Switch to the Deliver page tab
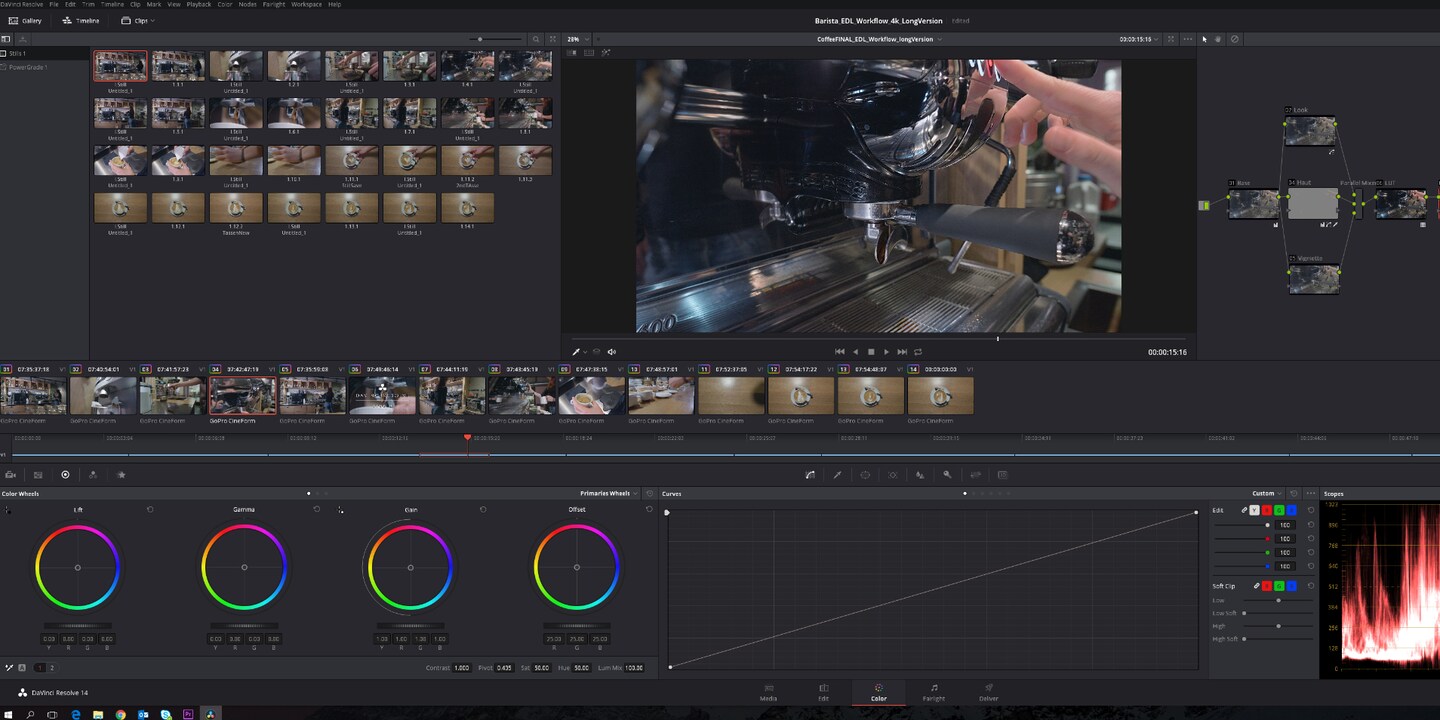This screenshot has width=1440, height=720. coord(989,692)
